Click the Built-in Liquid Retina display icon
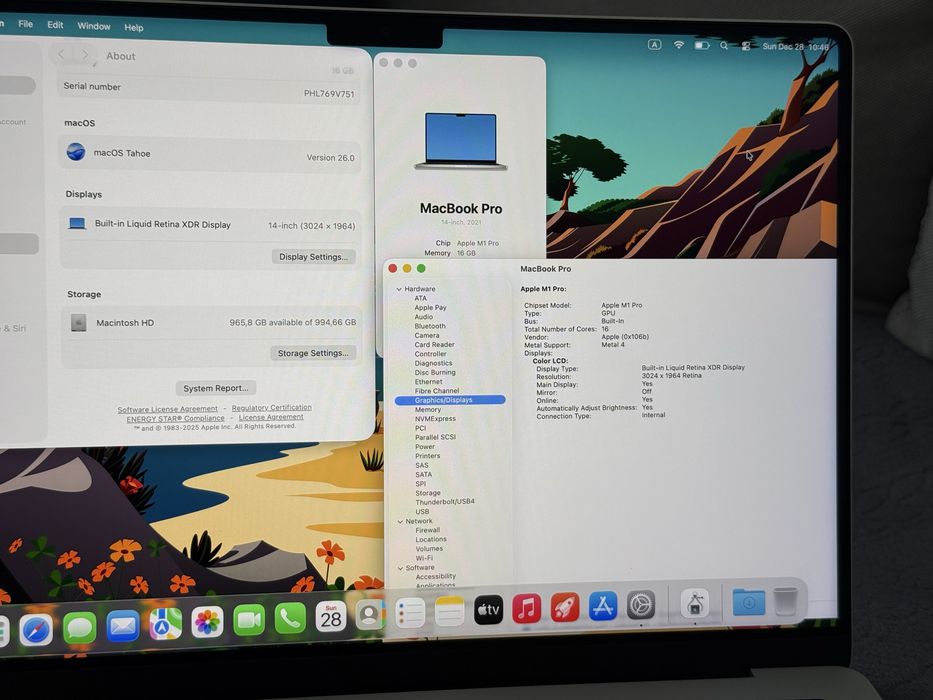This screenshot has height=700, width=933. coord(77,223)
